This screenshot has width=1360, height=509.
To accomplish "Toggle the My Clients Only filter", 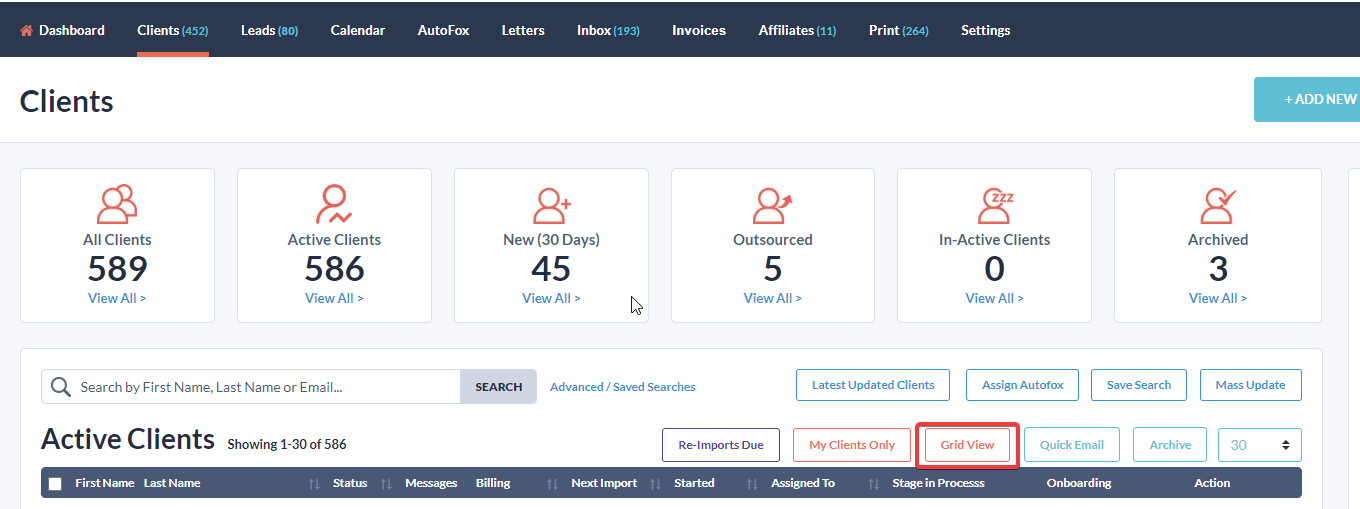I will point(852,445).
